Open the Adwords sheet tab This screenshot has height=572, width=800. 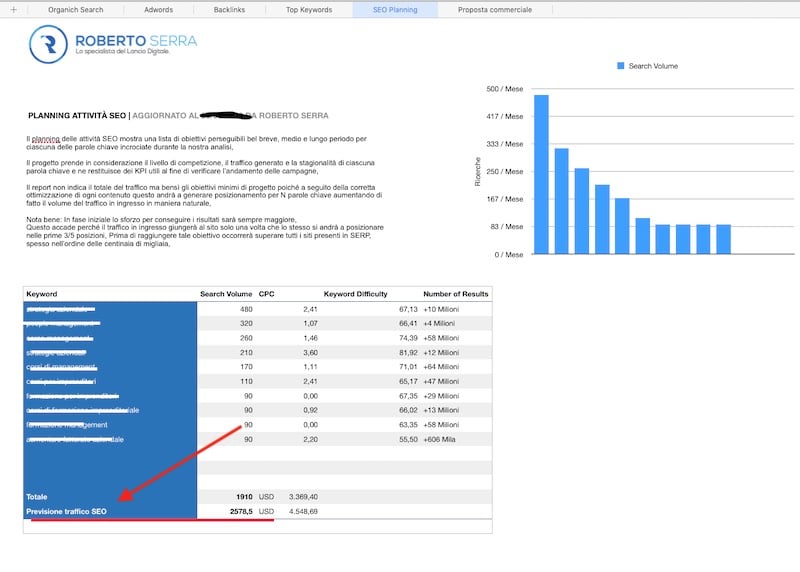[158, 10]
